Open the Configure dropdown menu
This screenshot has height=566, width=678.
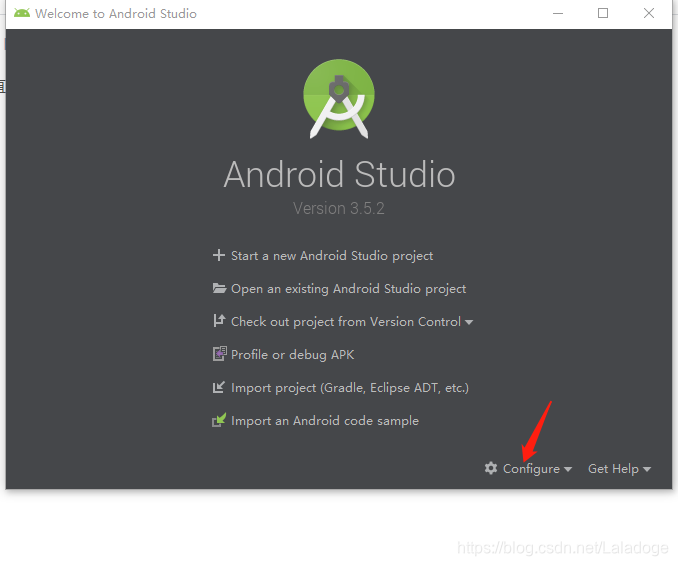[x=537, y=469]
